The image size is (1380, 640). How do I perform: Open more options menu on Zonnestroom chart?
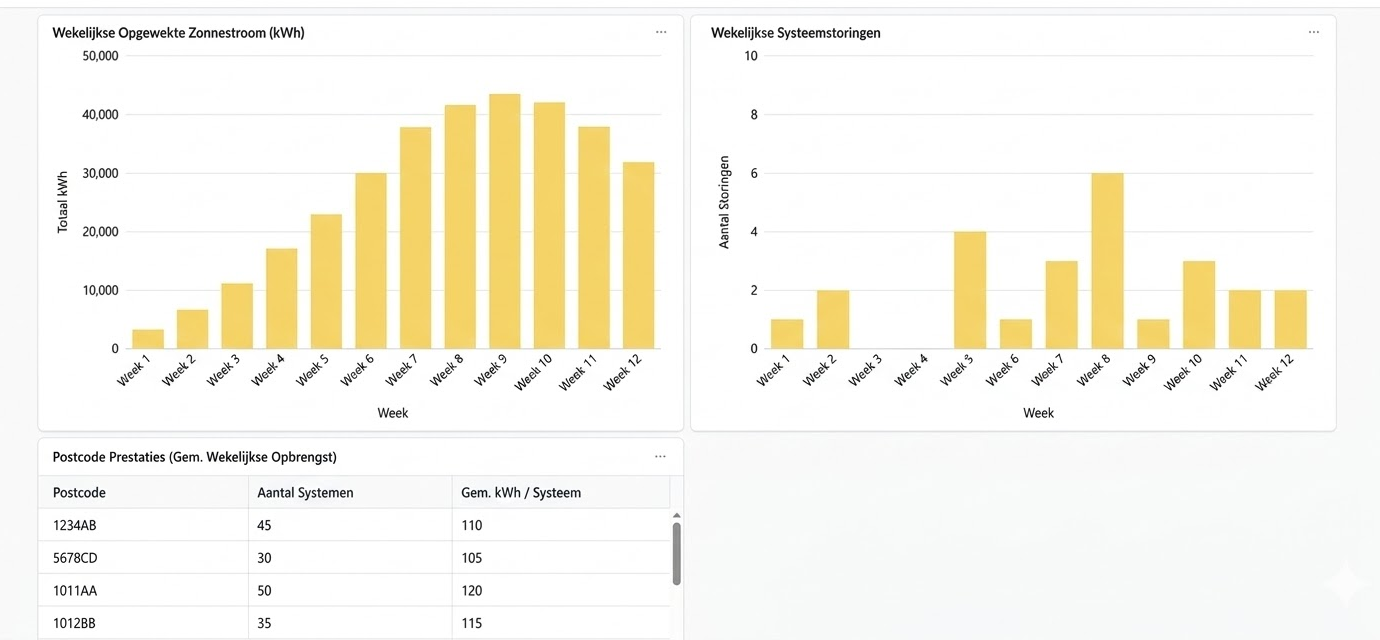(660, 31)
